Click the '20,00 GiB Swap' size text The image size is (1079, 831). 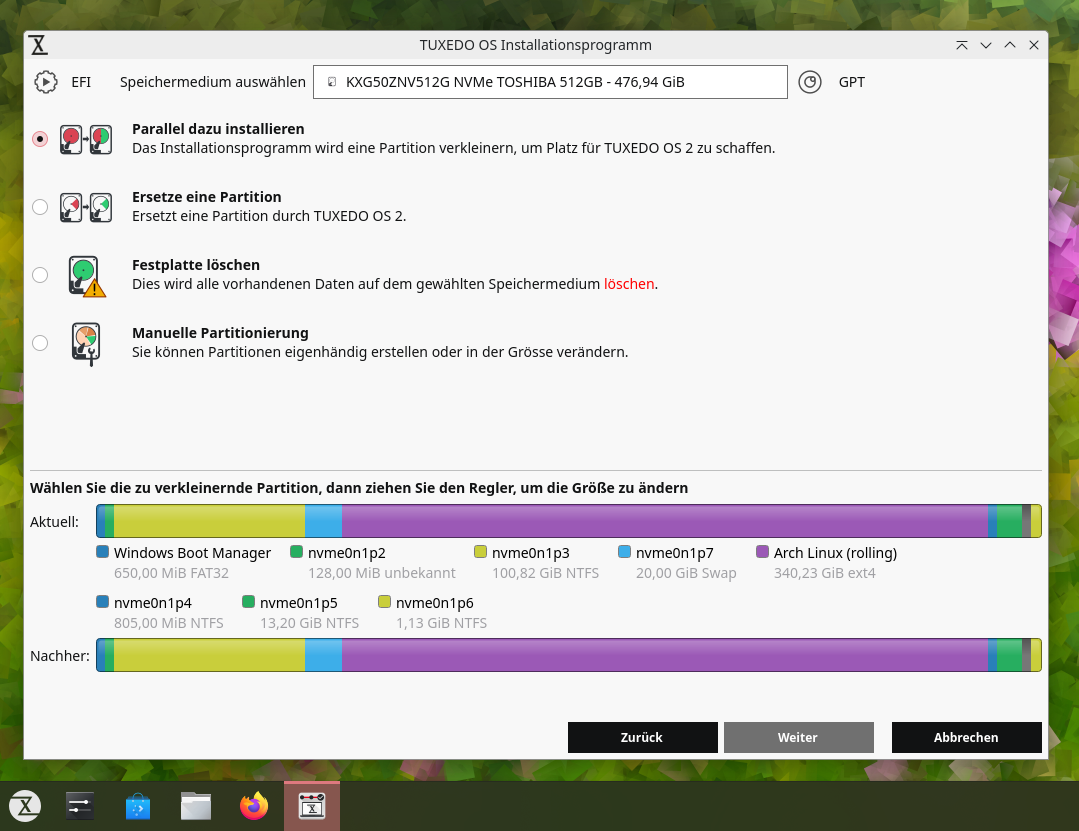pos(685,573)
